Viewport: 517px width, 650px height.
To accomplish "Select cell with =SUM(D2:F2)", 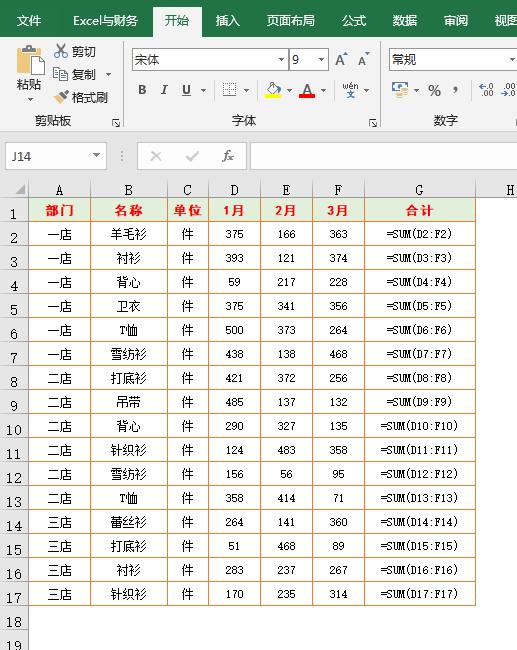I will point(420,234).
